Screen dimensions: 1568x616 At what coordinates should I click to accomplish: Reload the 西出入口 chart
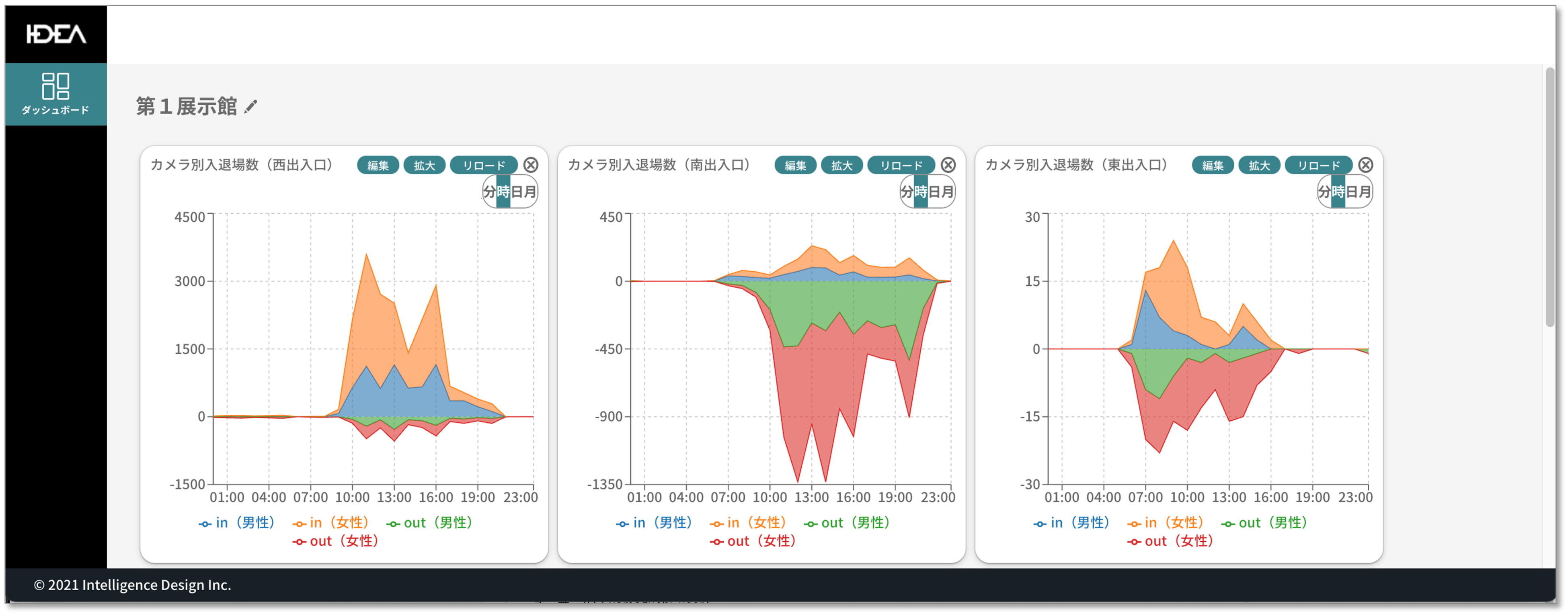pos(483,166)
